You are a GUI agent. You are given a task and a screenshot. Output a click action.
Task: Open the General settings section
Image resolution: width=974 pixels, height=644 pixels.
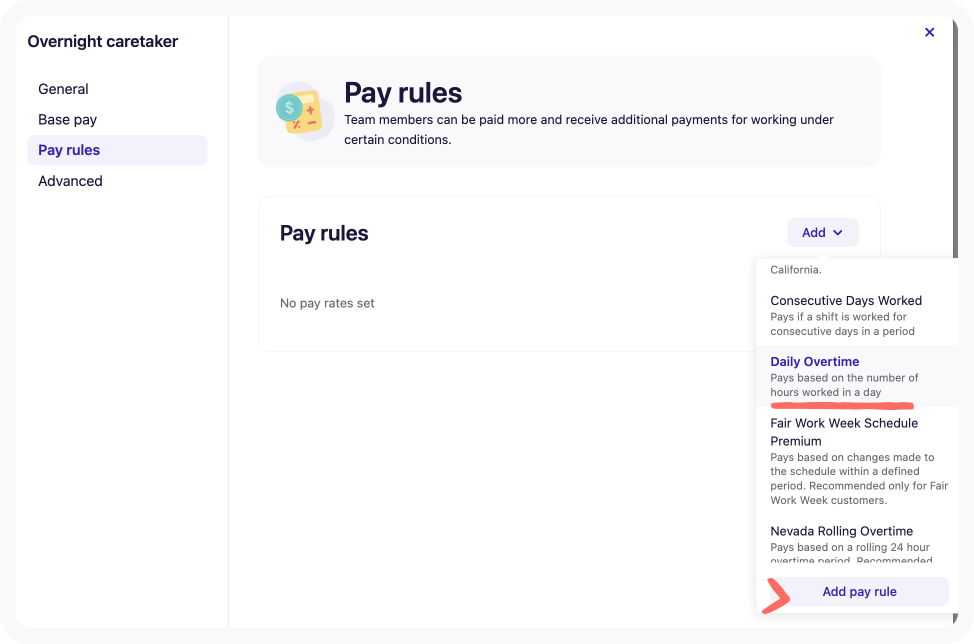[63, 89]
